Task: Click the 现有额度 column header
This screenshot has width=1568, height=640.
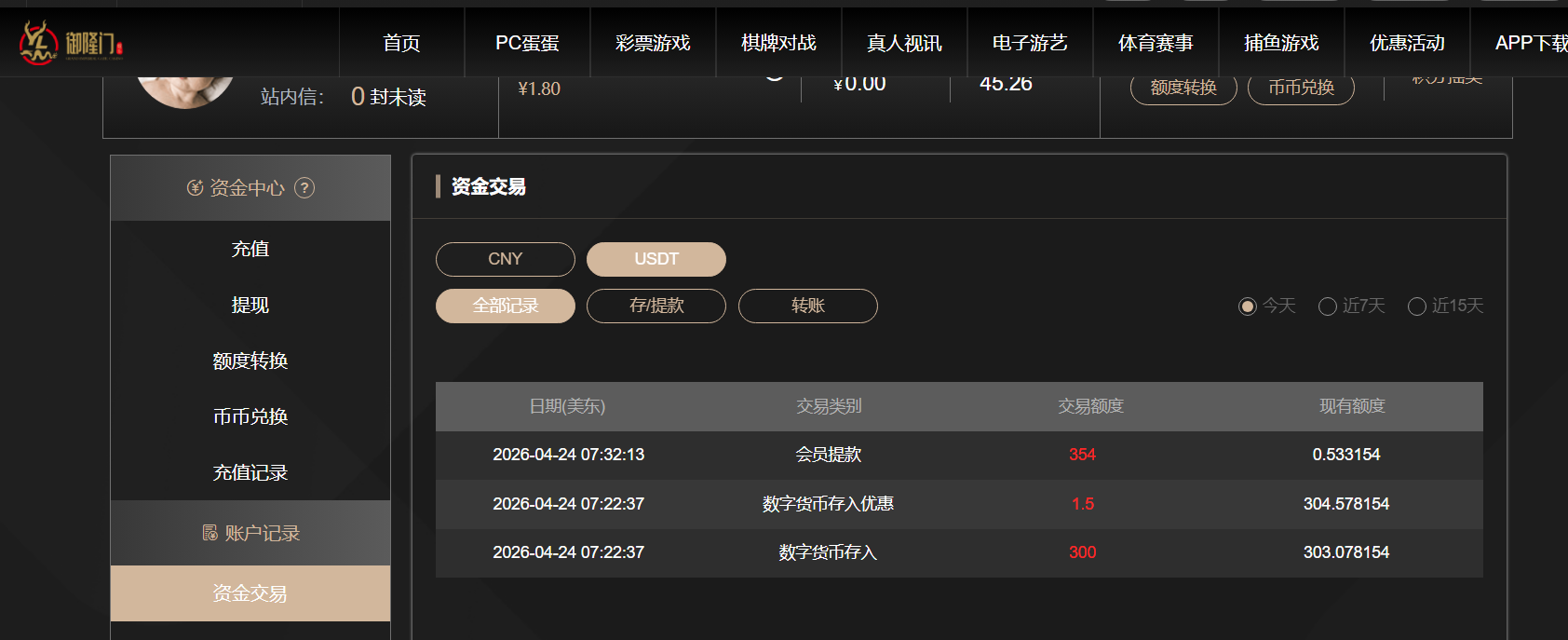Action: pos(1352,406)
